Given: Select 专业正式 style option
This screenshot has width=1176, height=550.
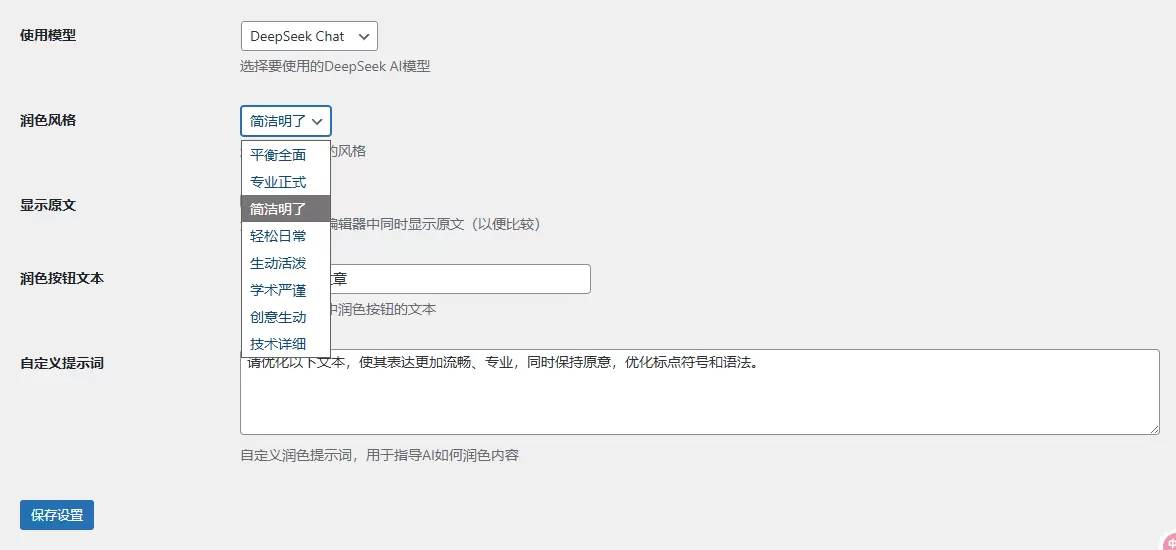Looking at the screenshot, I should point(285,182).
